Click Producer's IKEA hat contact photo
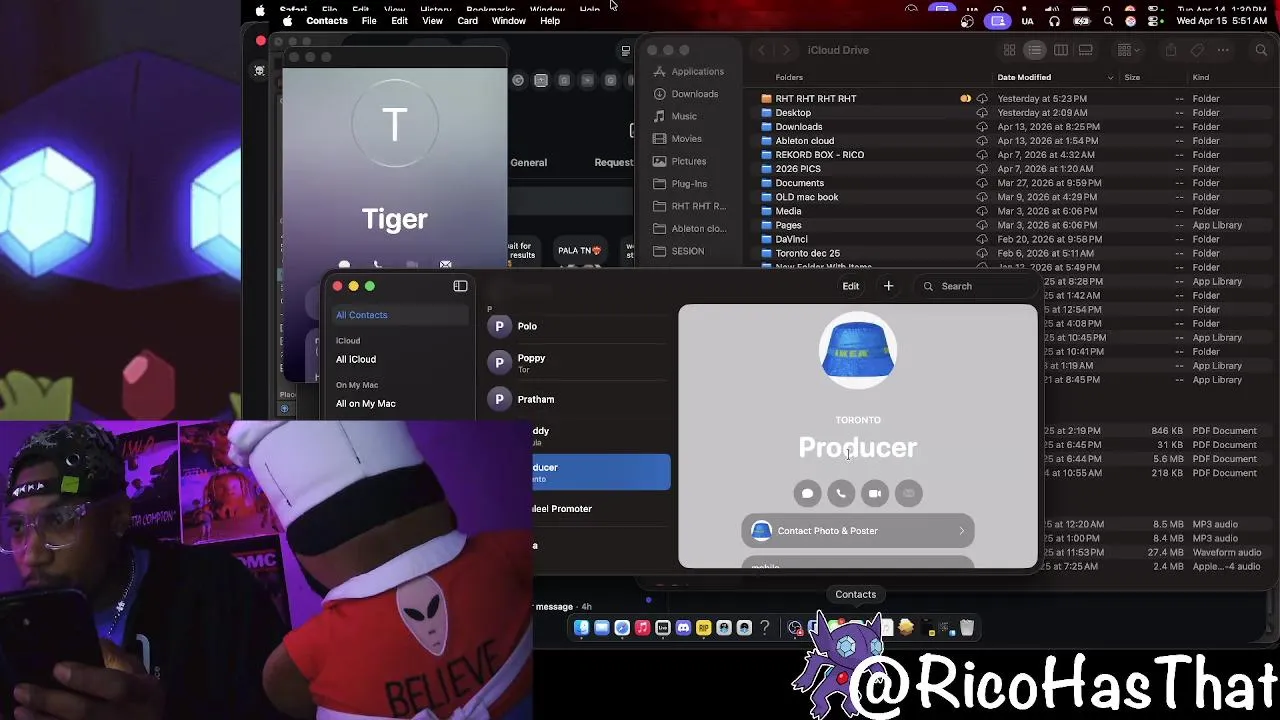 (858, 351)
